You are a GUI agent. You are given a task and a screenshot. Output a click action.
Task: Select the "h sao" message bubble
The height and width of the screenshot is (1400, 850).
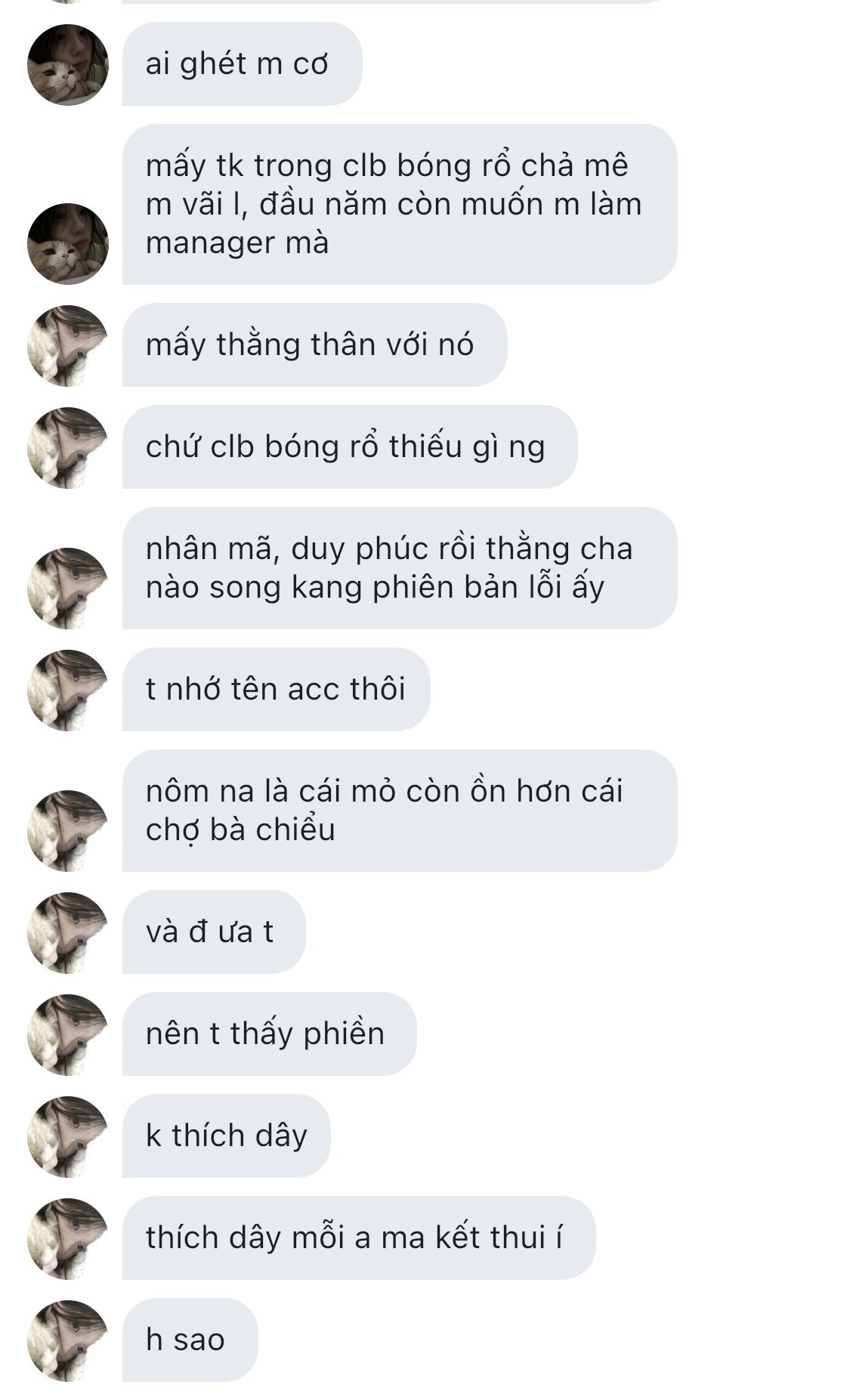click(x=190, y=1340)
